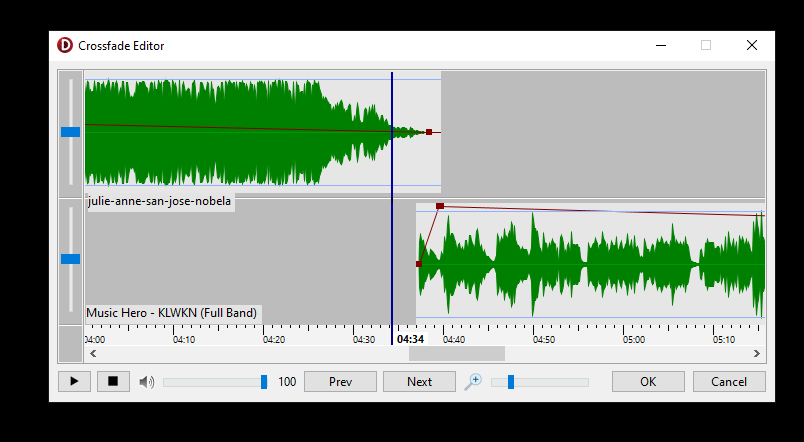
Task: Click the zoom level slider handle
Action: (x=511, y=381)
